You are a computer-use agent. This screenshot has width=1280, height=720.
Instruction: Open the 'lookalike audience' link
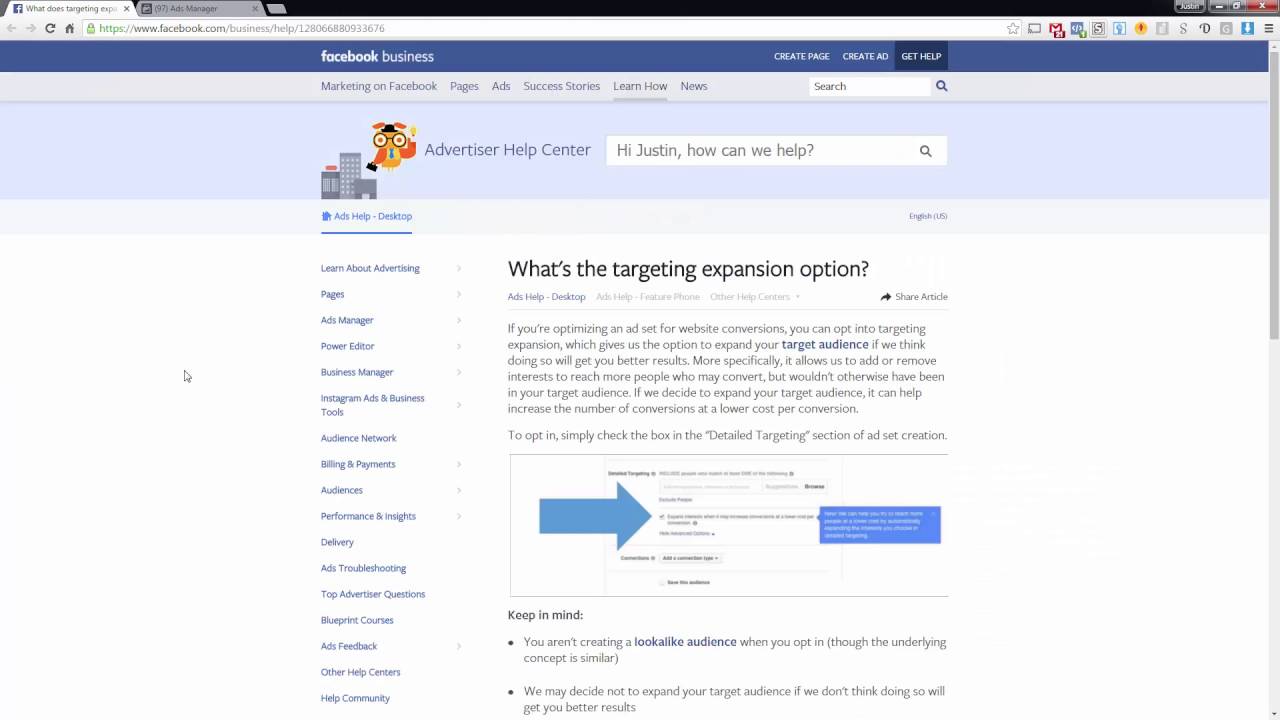pos(685,642)
